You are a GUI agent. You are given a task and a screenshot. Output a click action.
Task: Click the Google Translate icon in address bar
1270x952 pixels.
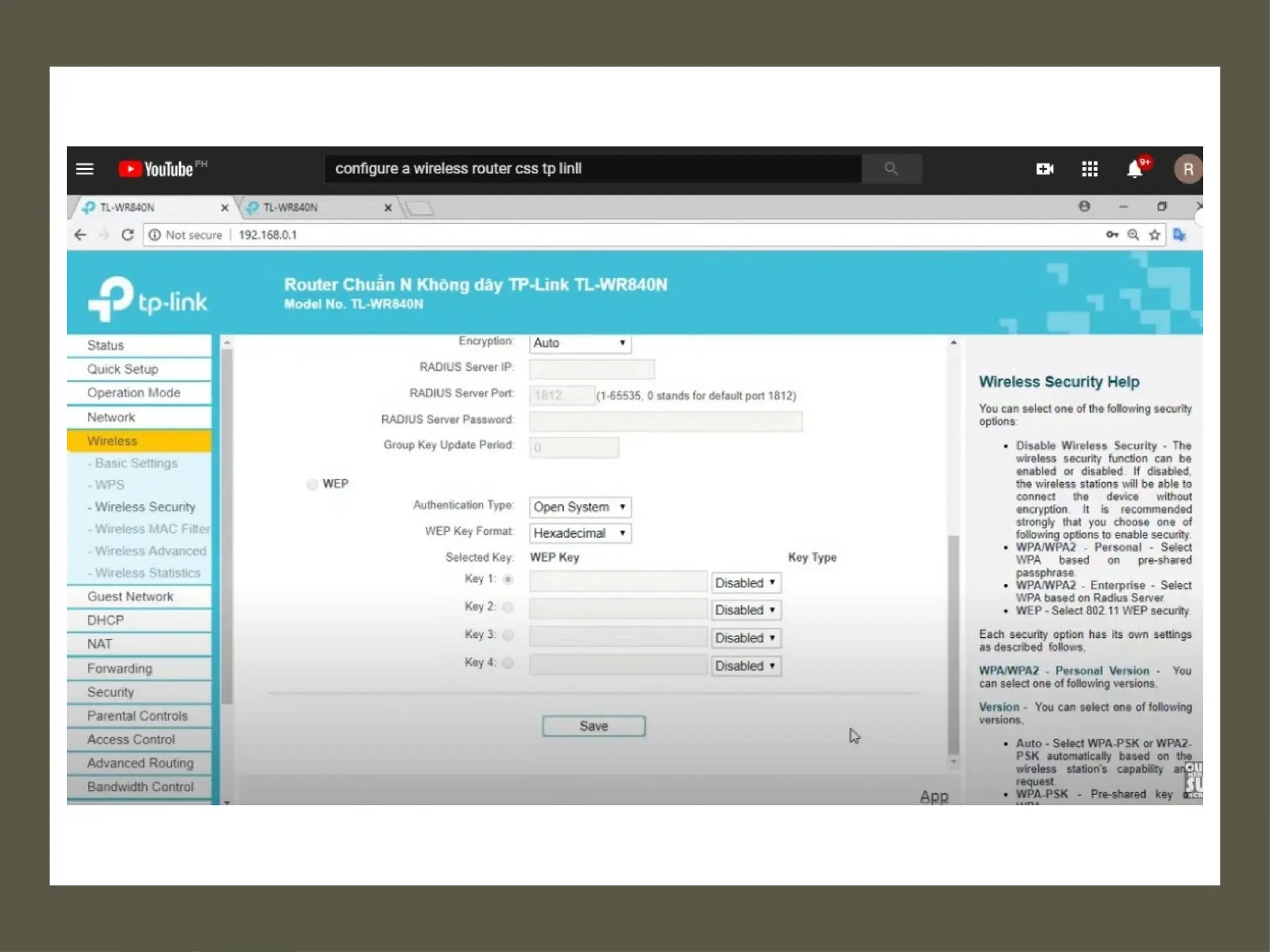(x=1179, y=235)
